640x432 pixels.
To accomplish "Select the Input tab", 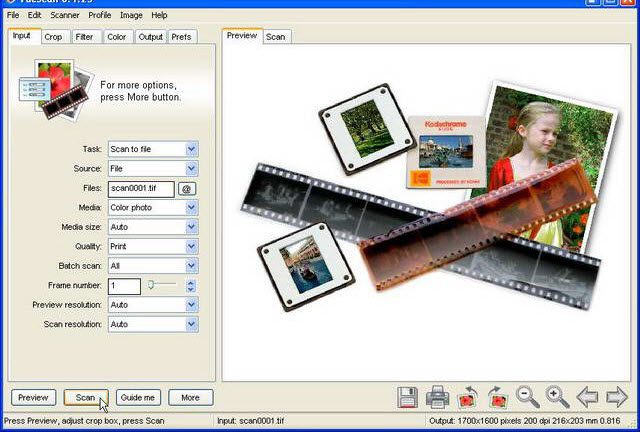I will tap(22, 36).
